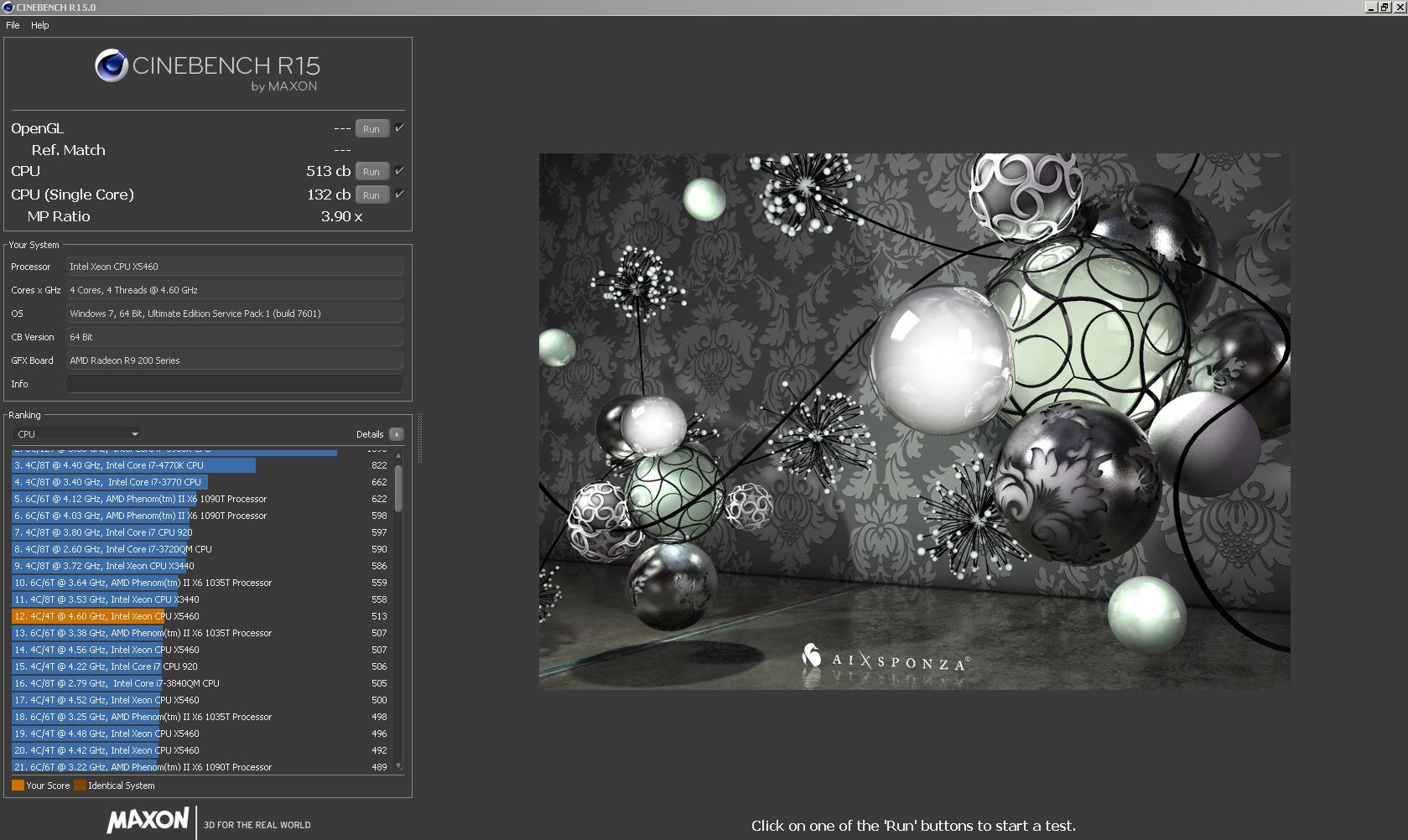
Task: Click the ranking scrollbar up arrow
Action: 398,455
